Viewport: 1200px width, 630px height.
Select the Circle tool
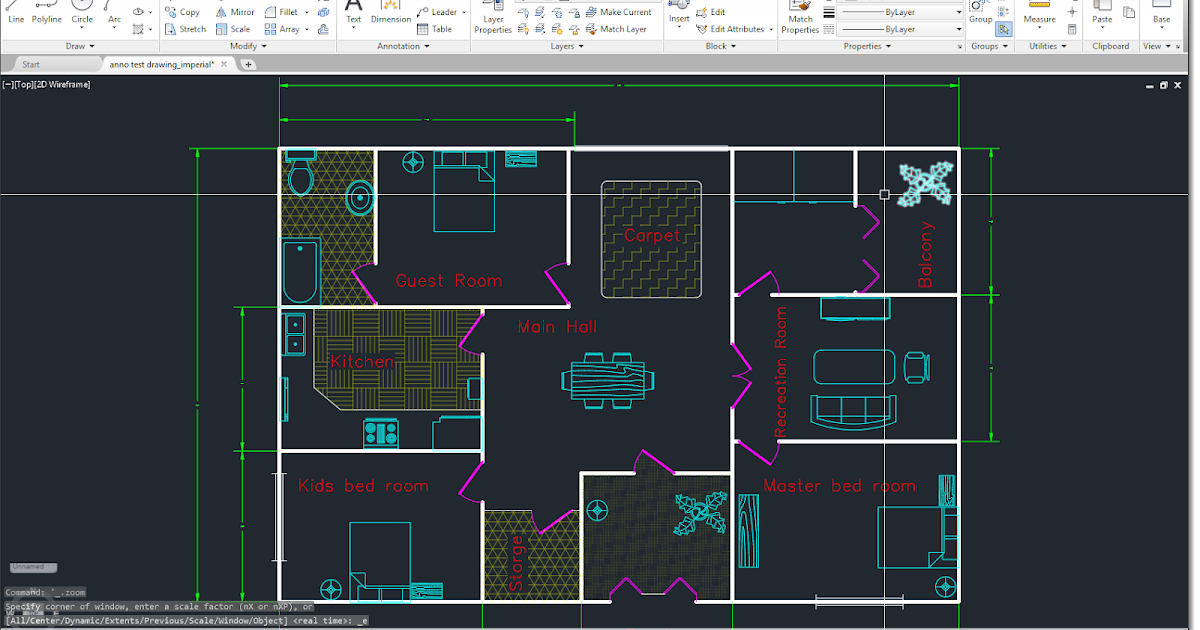point(81,12)
